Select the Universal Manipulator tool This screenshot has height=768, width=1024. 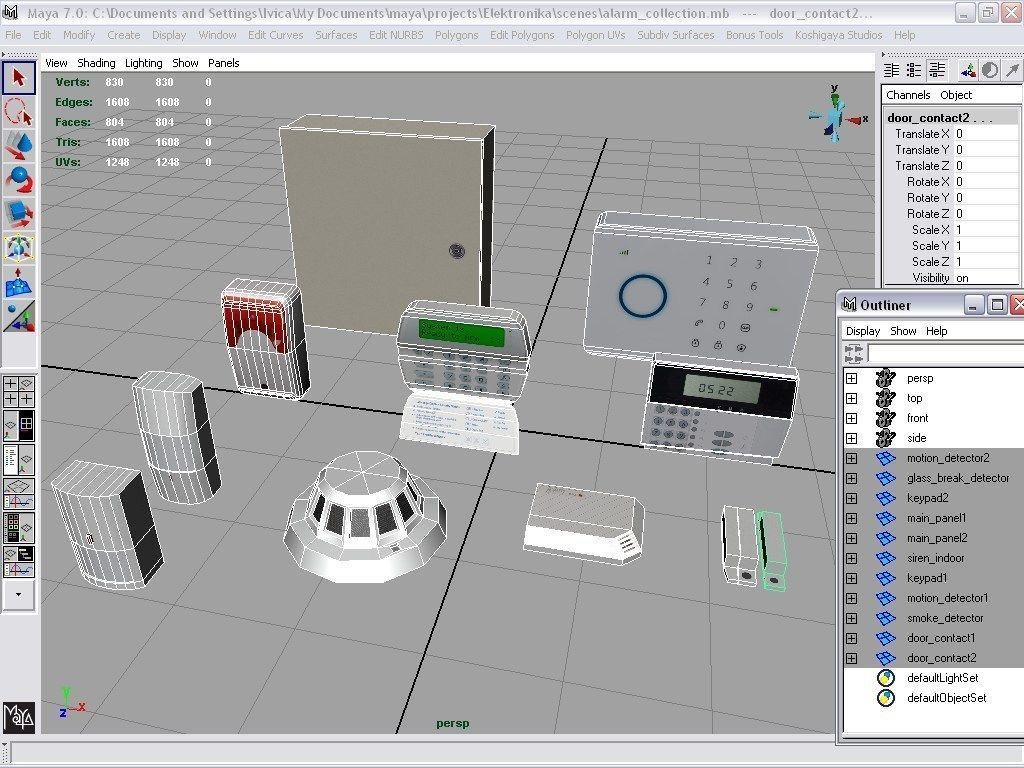tap(18, 248)
